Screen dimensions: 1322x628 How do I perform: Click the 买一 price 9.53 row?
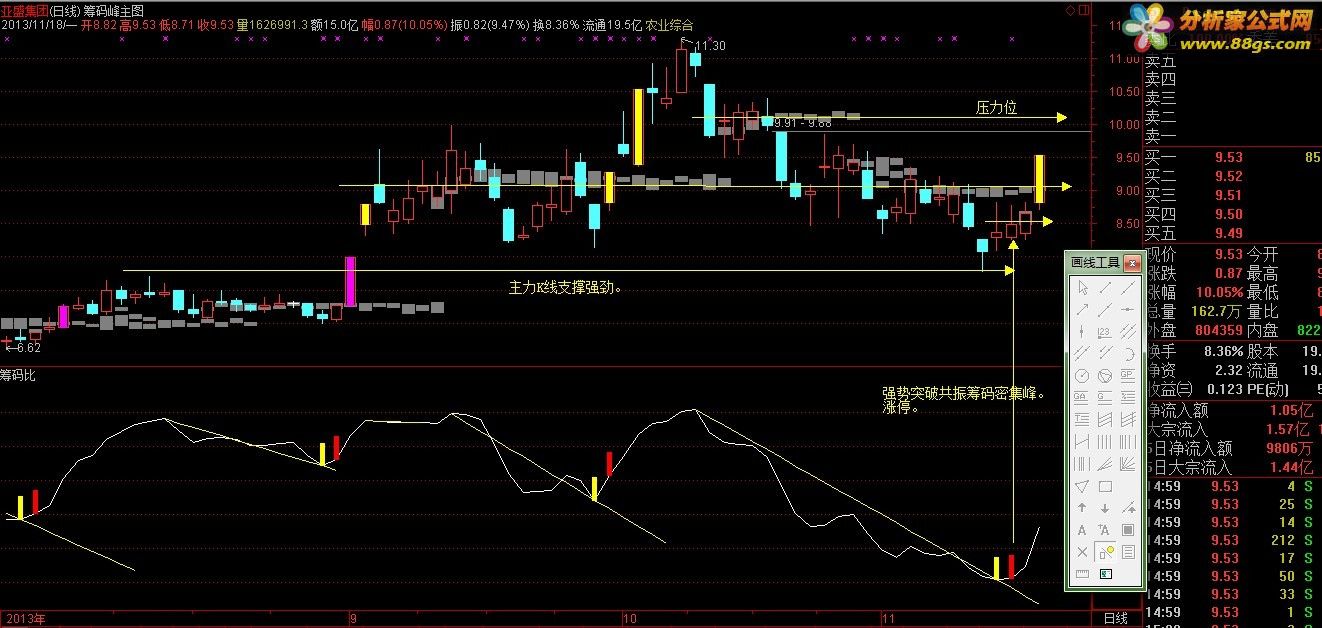coord(1232,157)
